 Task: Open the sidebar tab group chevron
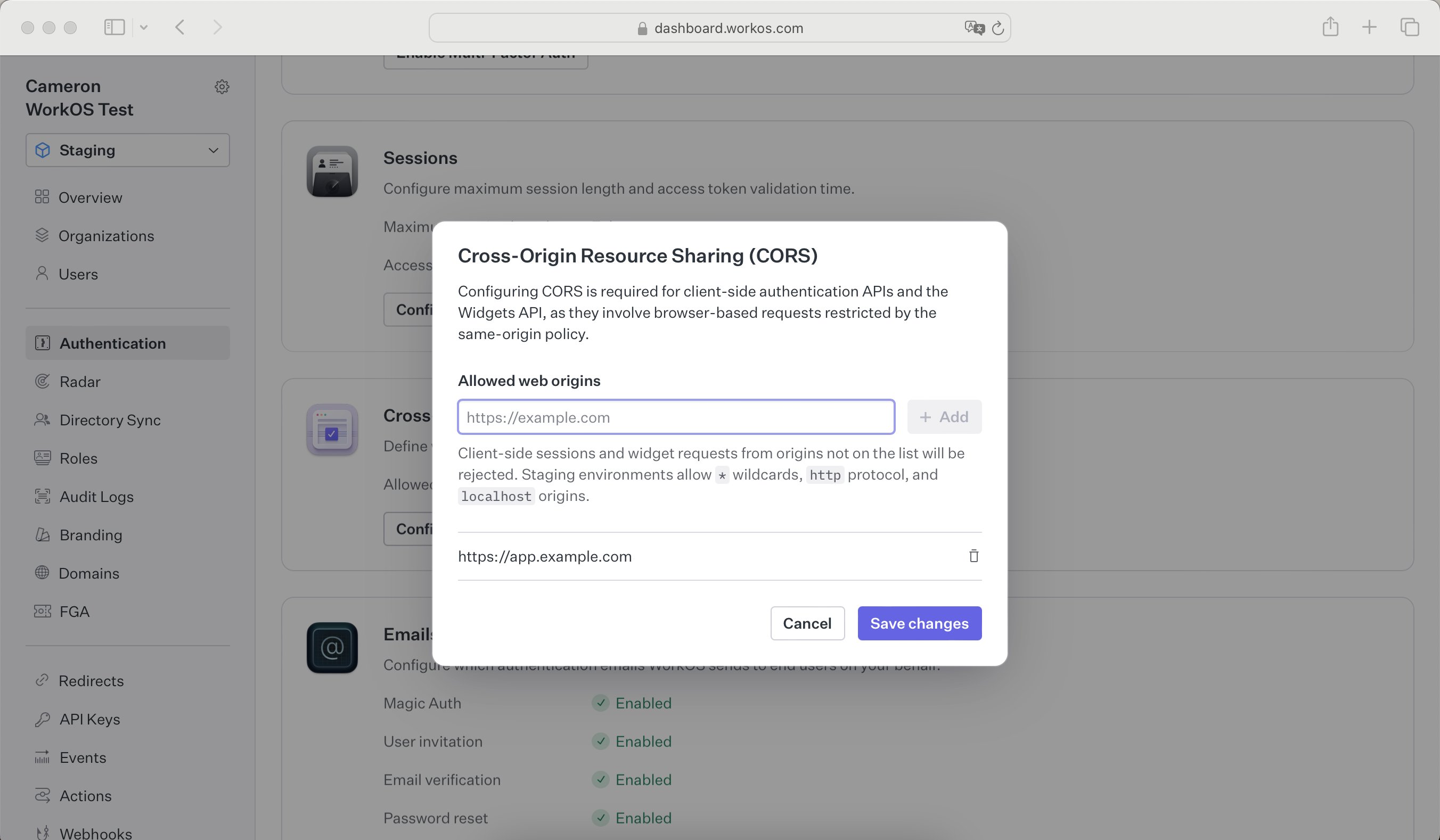click(144, 27)
